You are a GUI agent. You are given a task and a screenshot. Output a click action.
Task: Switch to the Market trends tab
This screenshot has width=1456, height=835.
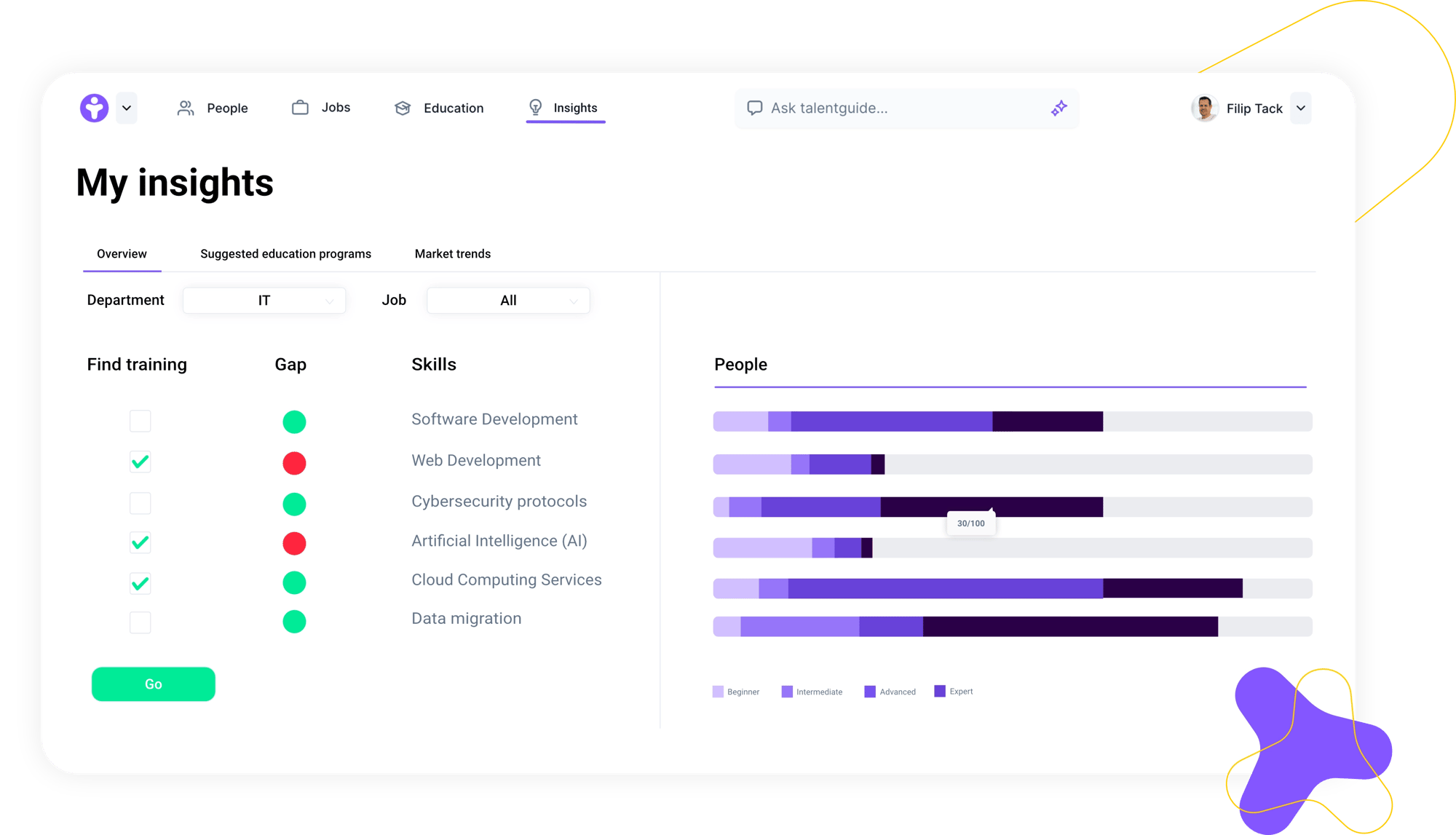coord(452,253)
